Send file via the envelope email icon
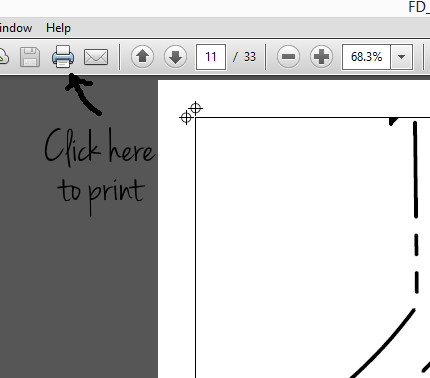430x378 pixels. pyautogui.click(x=96, y=57)
